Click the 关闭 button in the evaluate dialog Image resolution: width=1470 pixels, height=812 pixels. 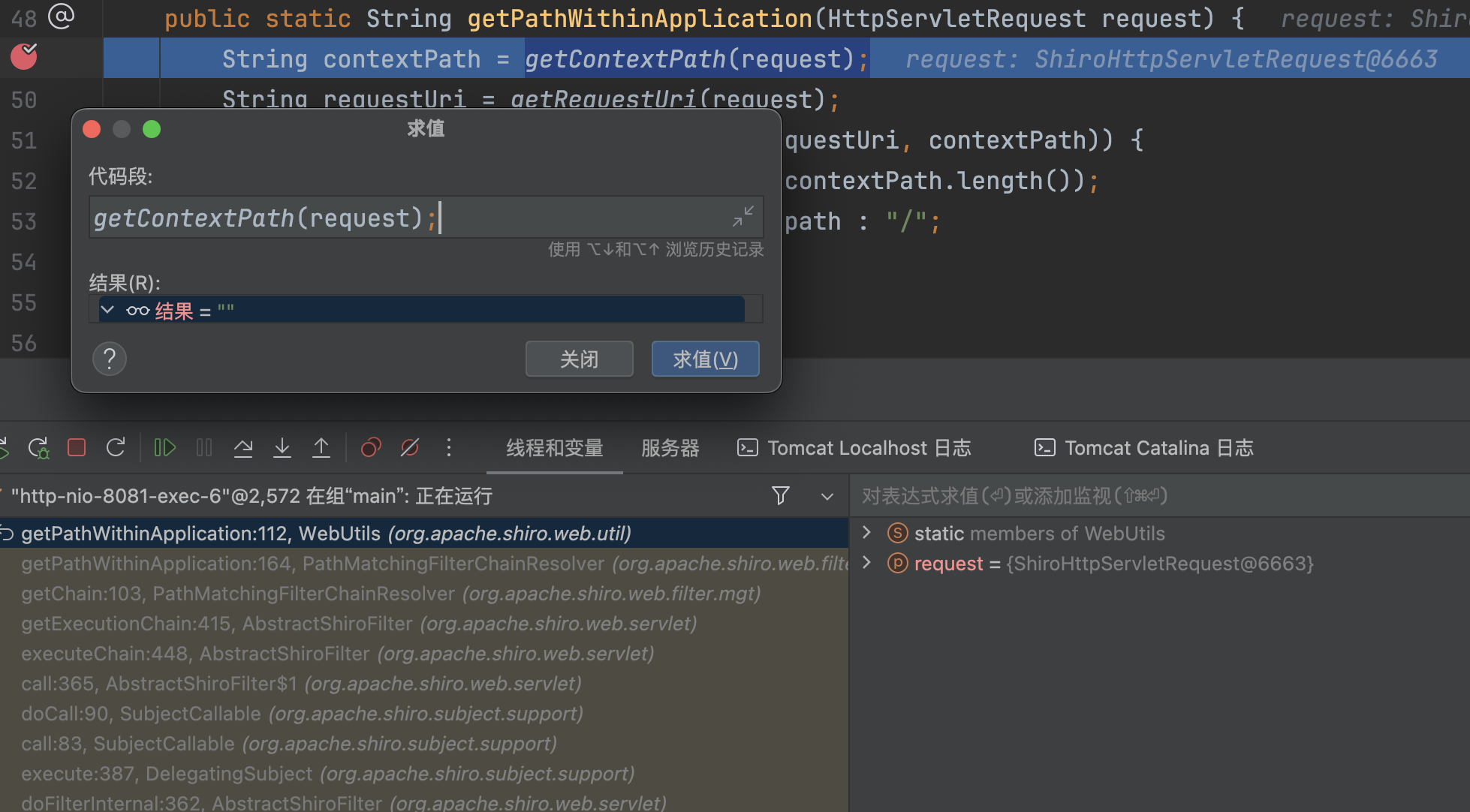point(579,359)
